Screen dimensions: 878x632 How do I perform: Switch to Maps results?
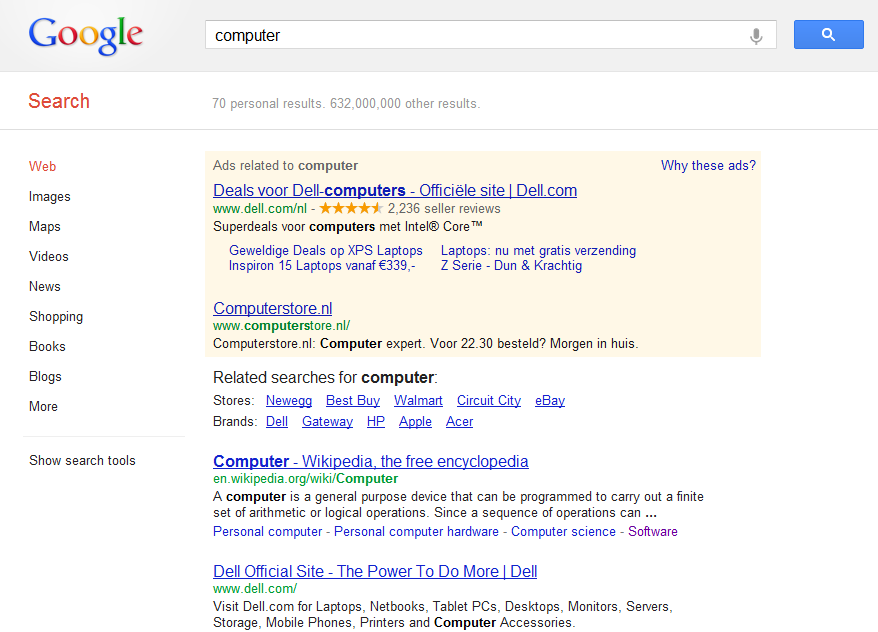(45, 227)
